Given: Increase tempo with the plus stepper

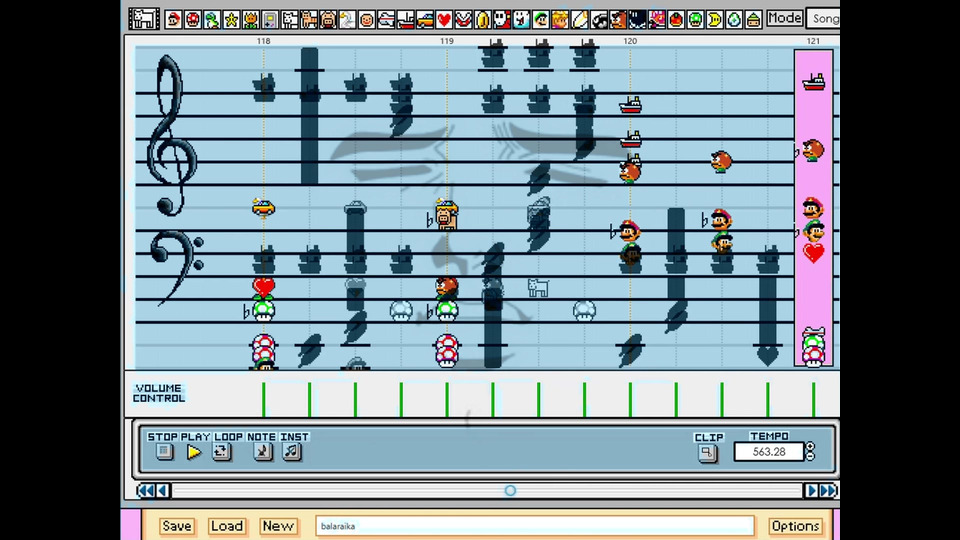Looking at the screenshot, I should [x=810, y=447].
